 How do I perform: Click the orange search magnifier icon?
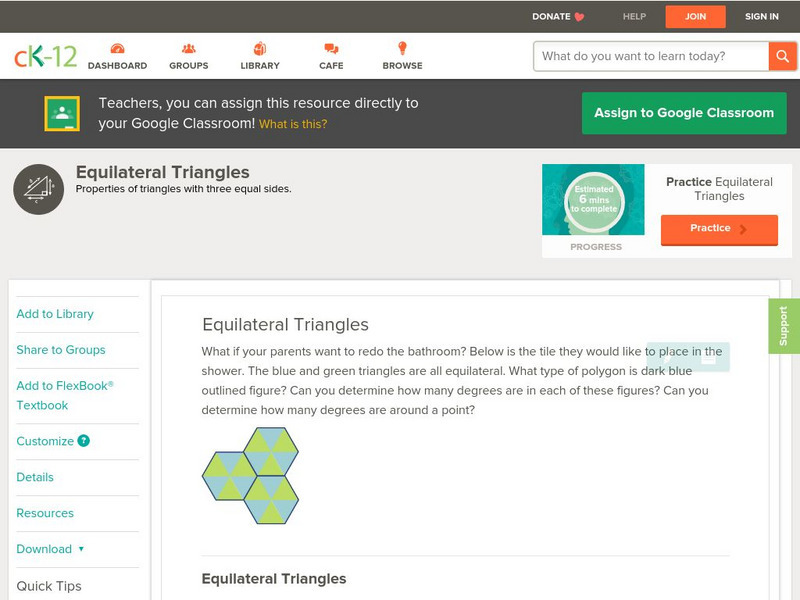point(784,56)
